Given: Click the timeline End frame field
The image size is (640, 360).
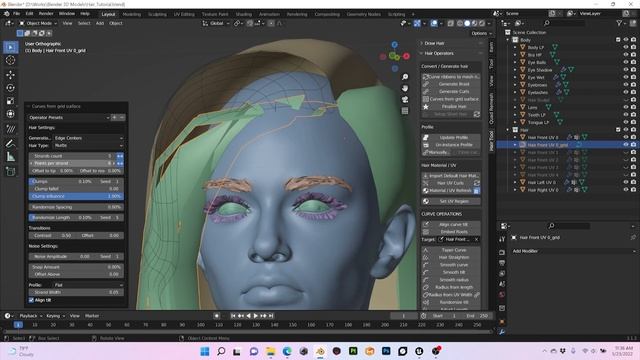Looking at the screenshot, I should point(478,316).
